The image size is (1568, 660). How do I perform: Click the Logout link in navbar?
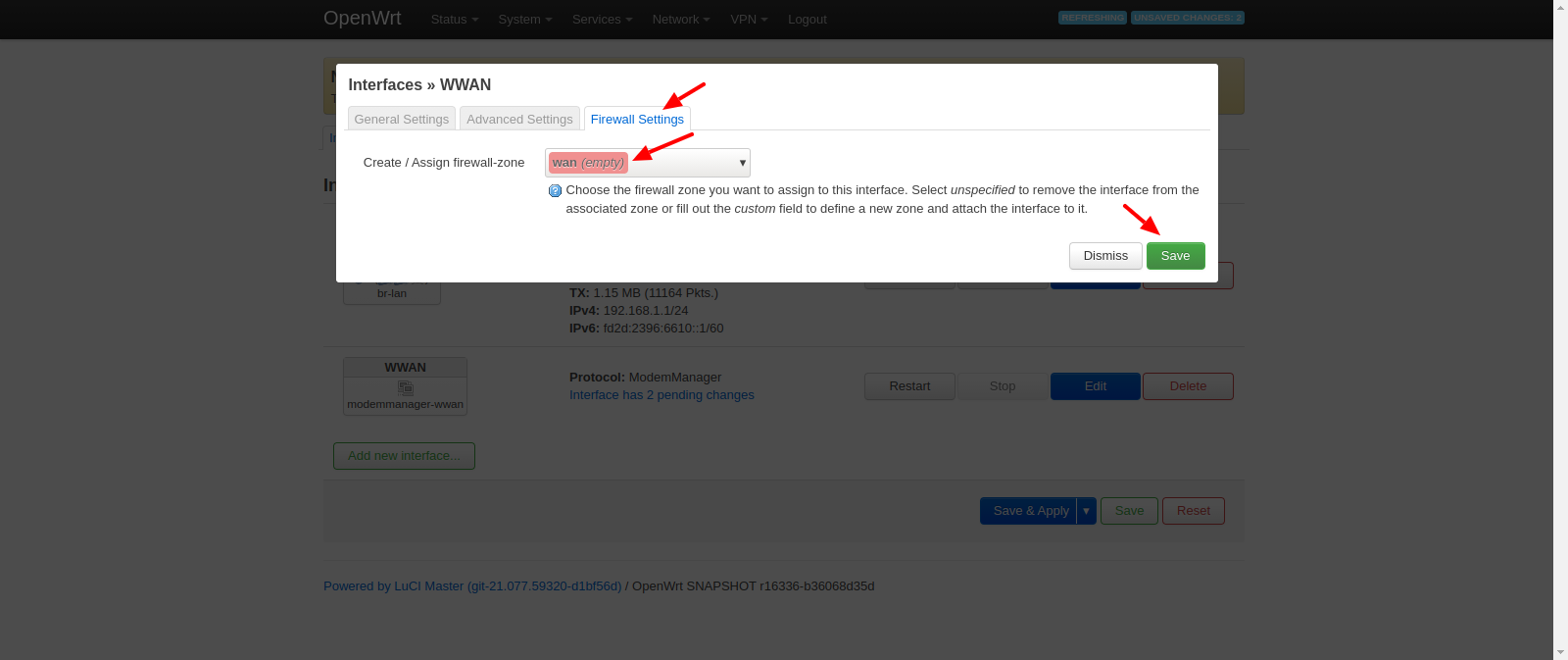[x=808, y=20]
